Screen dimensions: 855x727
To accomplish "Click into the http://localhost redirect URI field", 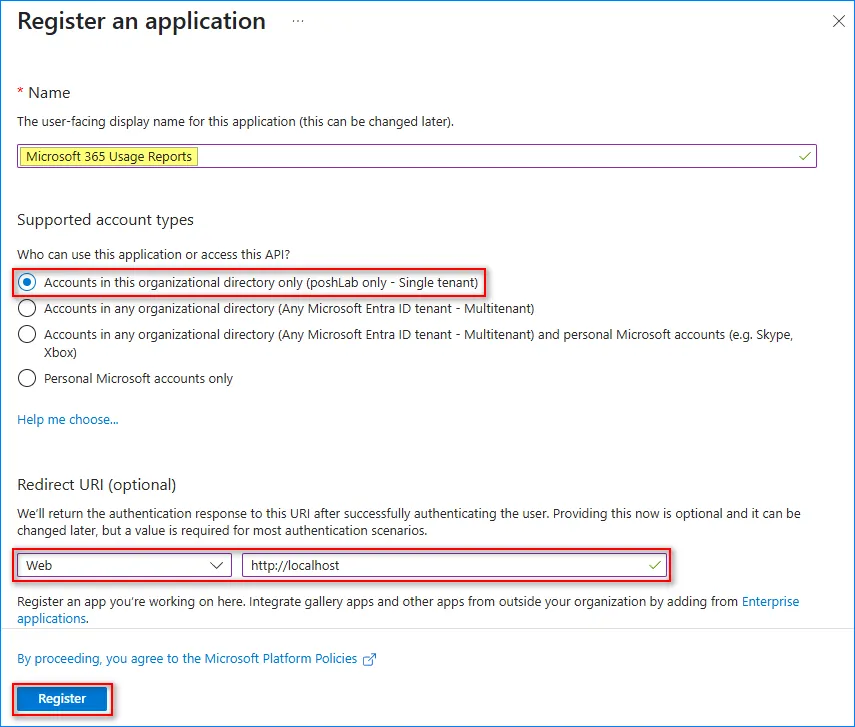I will 440,565.
